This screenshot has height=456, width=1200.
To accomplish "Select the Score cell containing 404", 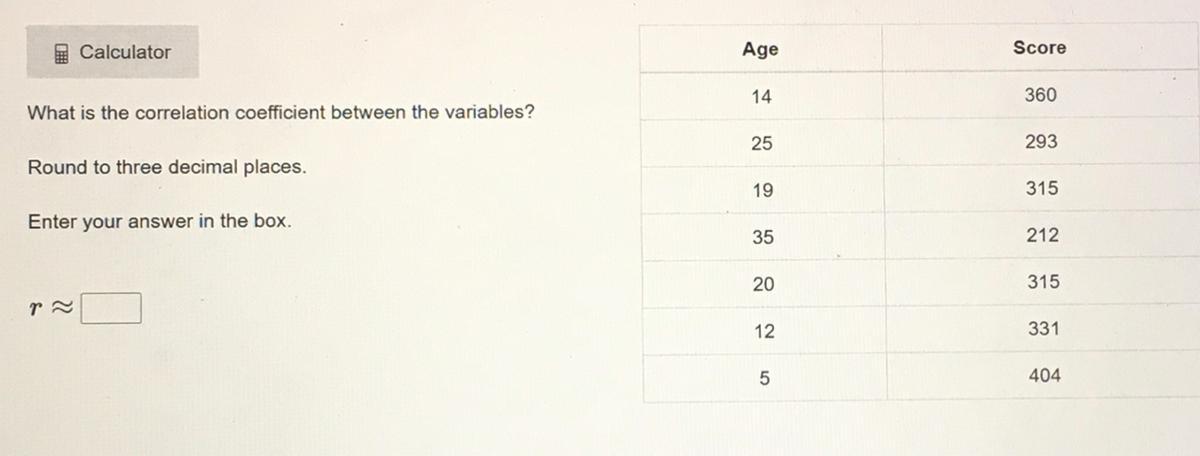I will click(x=1044, y=376).
